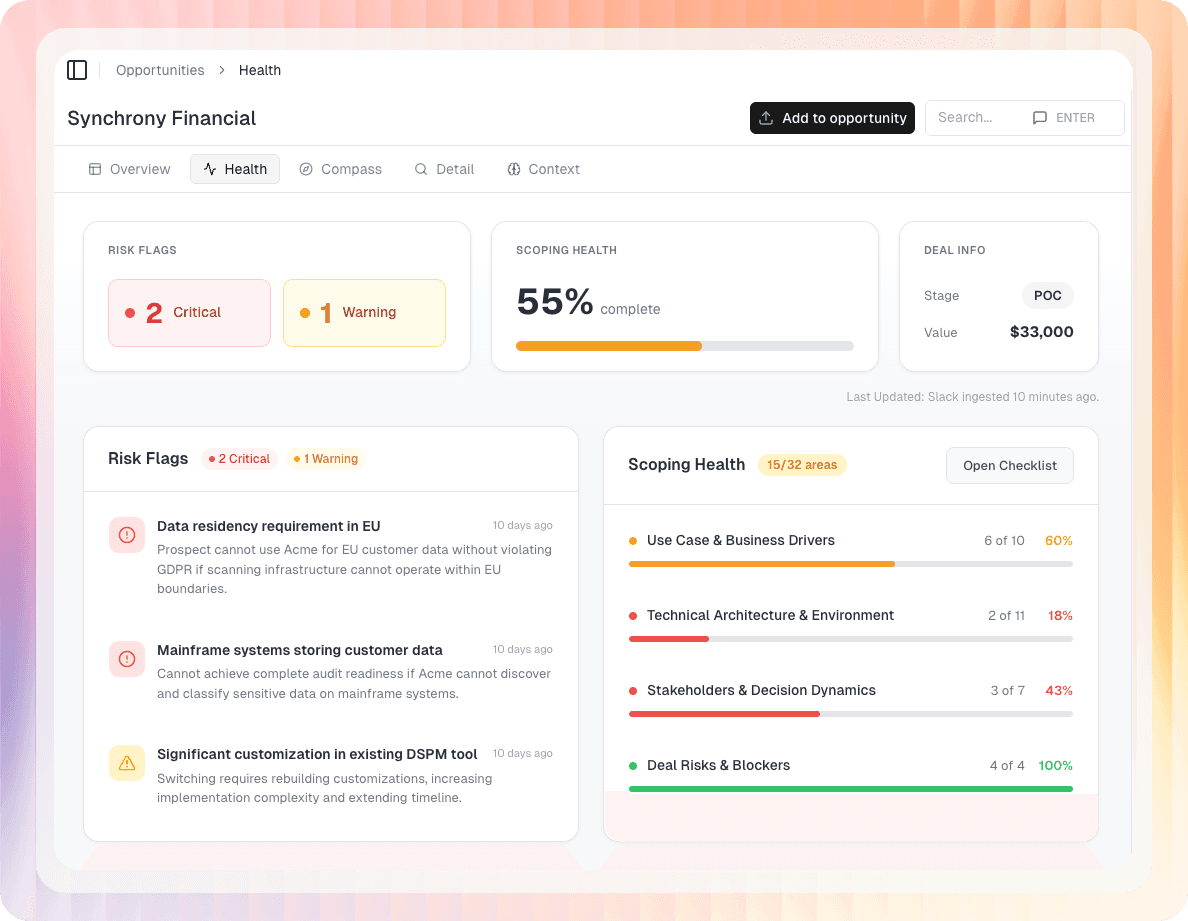Click the $33,000 deal value

click(1042, 332)
